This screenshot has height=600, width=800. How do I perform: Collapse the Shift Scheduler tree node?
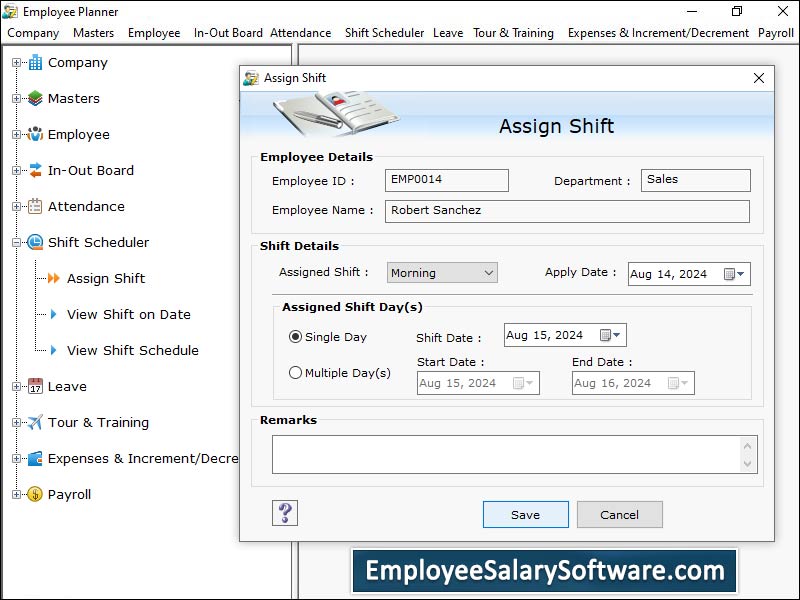tap(16, 242)
